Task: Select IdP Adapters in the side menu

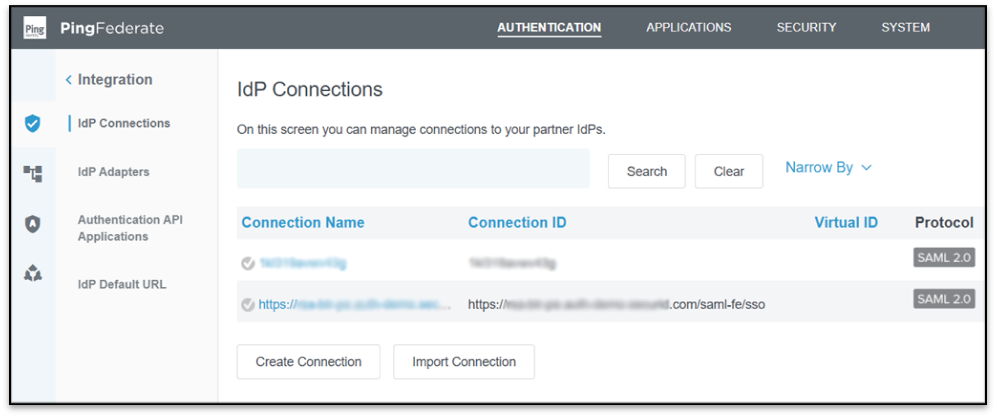Action: click(x=113, y=172)
